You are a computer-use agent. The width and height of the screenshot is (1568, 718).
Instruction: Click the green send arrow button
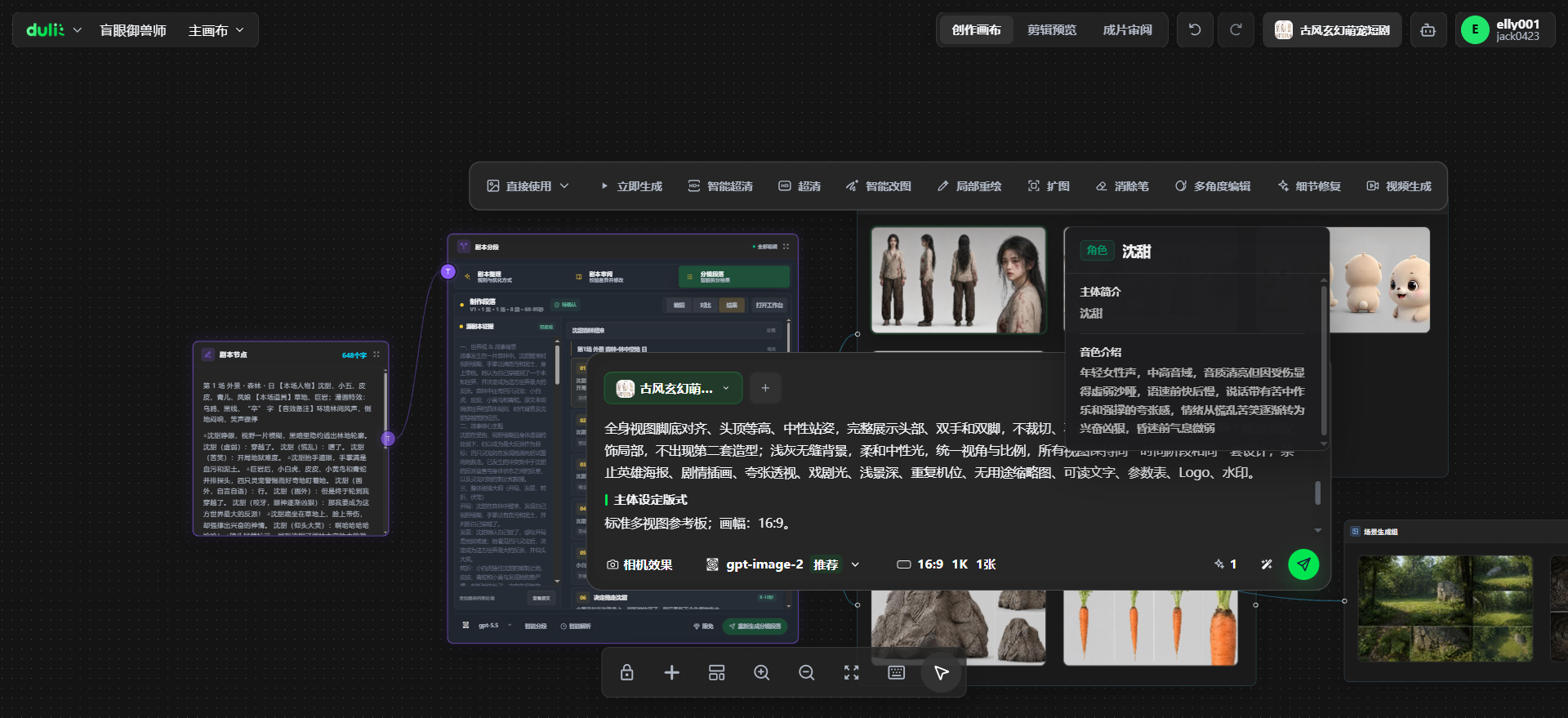tap(1303, 564)
